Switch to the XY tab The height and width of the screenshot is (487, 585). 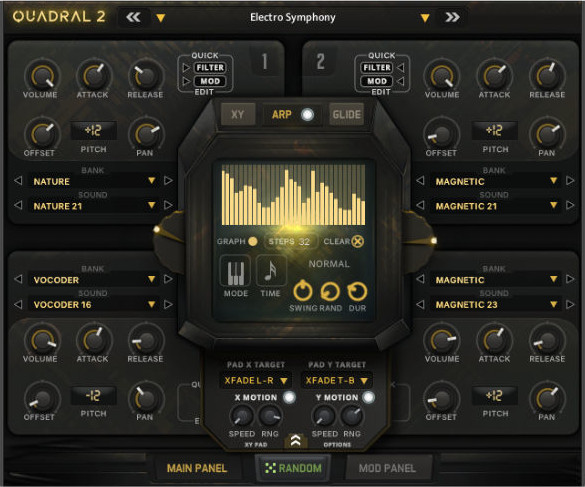click(x=238, y=114)
